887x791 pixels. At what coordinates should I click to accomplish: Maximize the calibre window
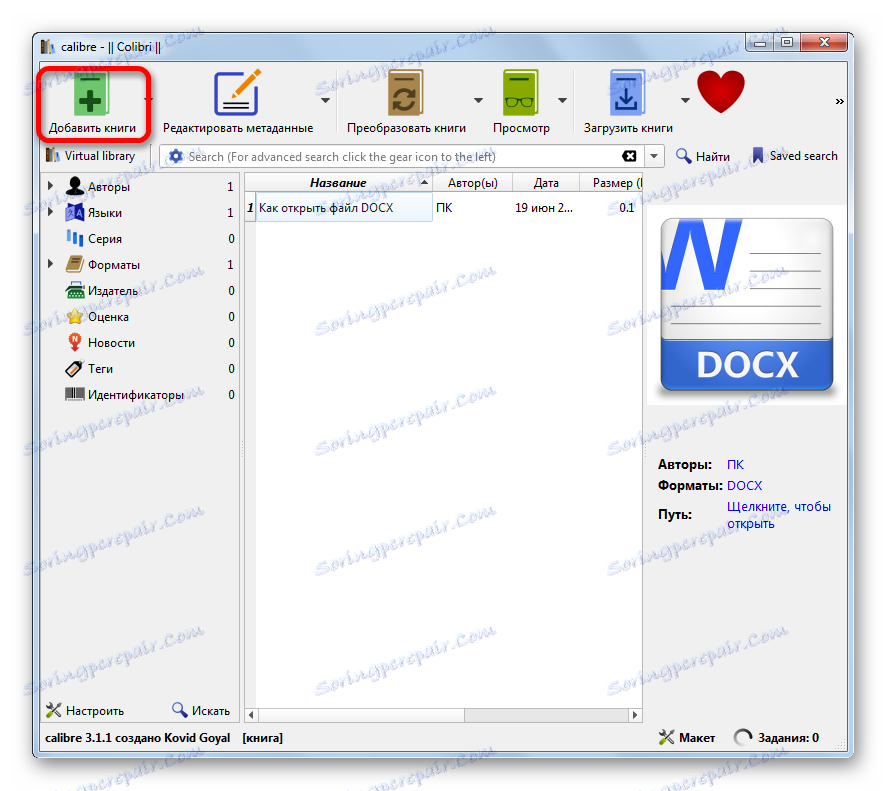coord(787,42)
